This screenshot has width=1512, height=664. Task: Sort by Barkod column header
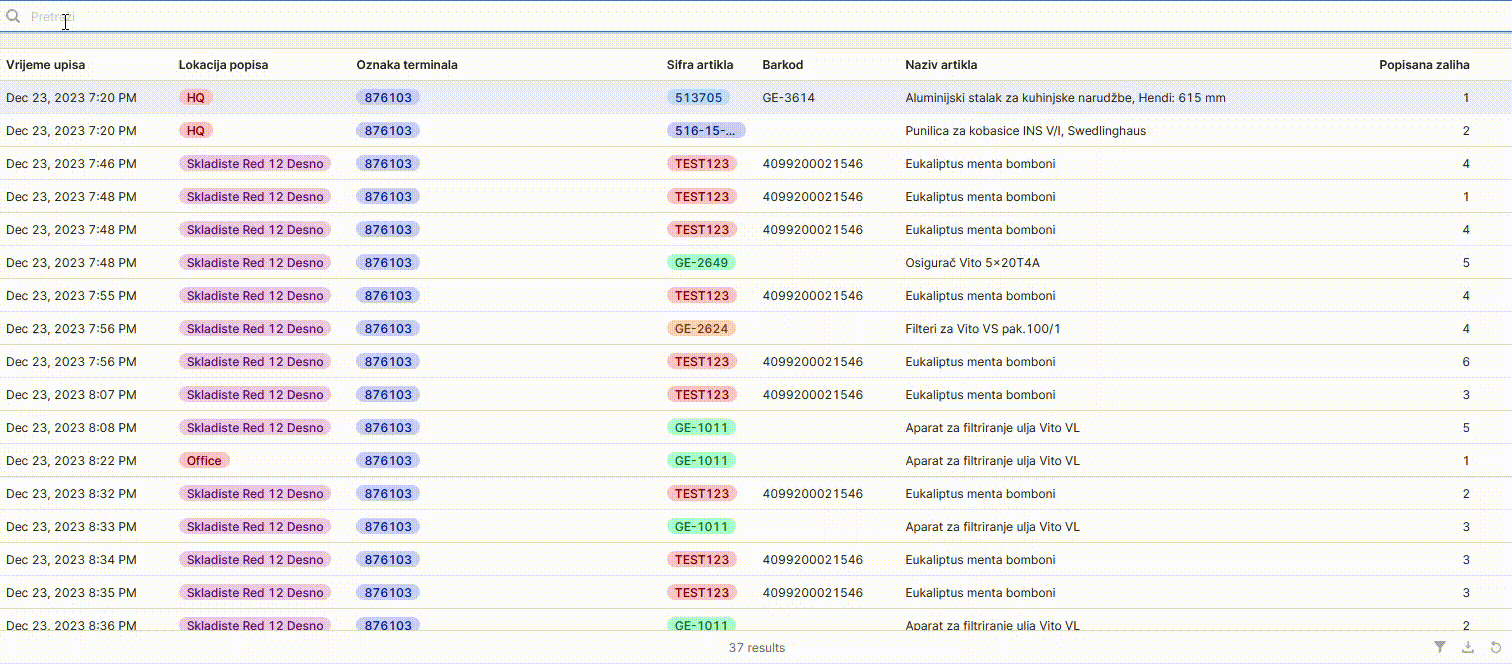pyautogui.click(x=782, y=65)
